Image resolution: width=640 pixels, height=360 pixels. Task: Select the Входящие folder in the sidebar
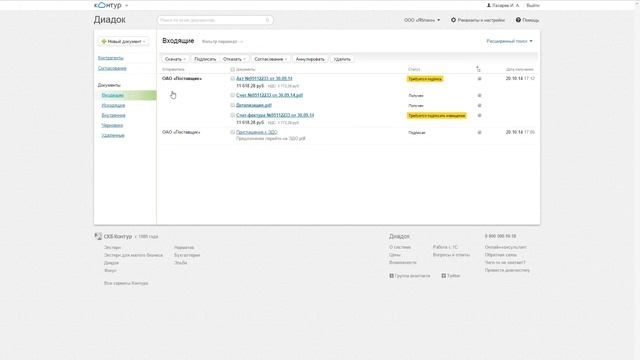[x=113, y=95]
